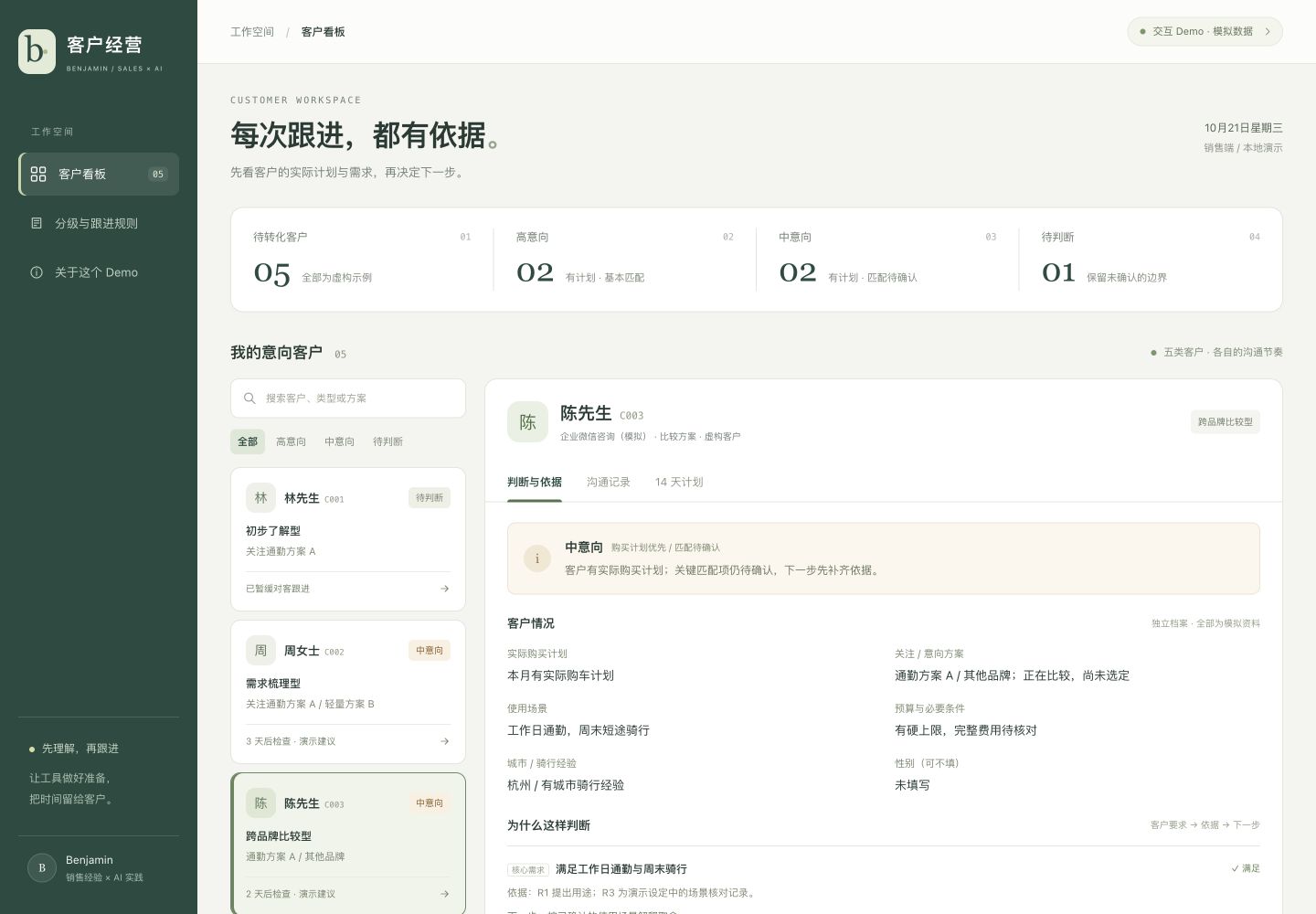Image resolution: width=1316 pixels, height=914 pixels.
Task: Filter customers by 高意向
Action: [x=291, y=441]
